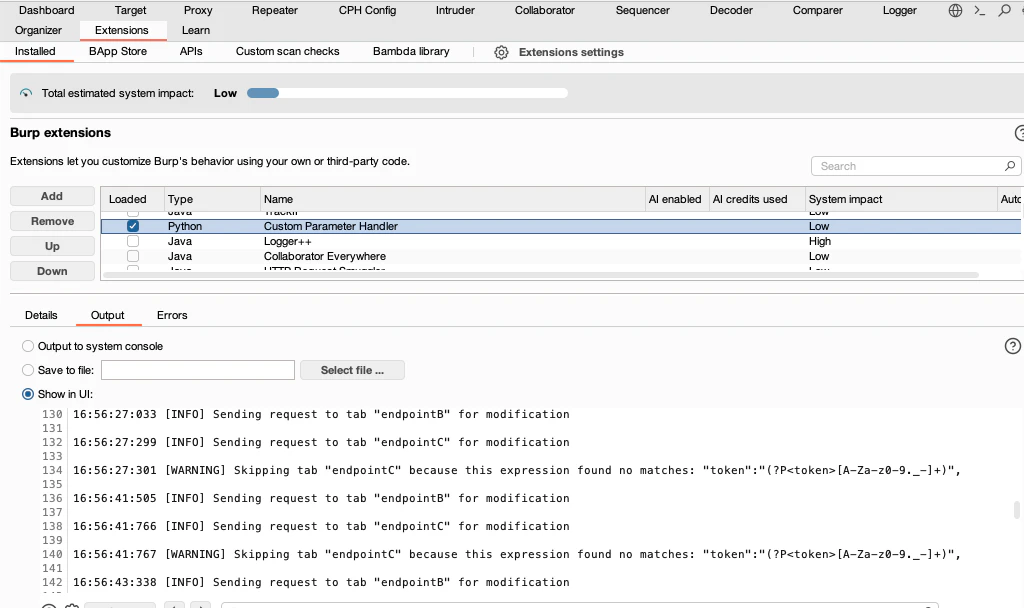Open the terminal prompt icon in the top bar
Image resolution: width=1024 pixels, height=608 pixels.
click(979, 10)
